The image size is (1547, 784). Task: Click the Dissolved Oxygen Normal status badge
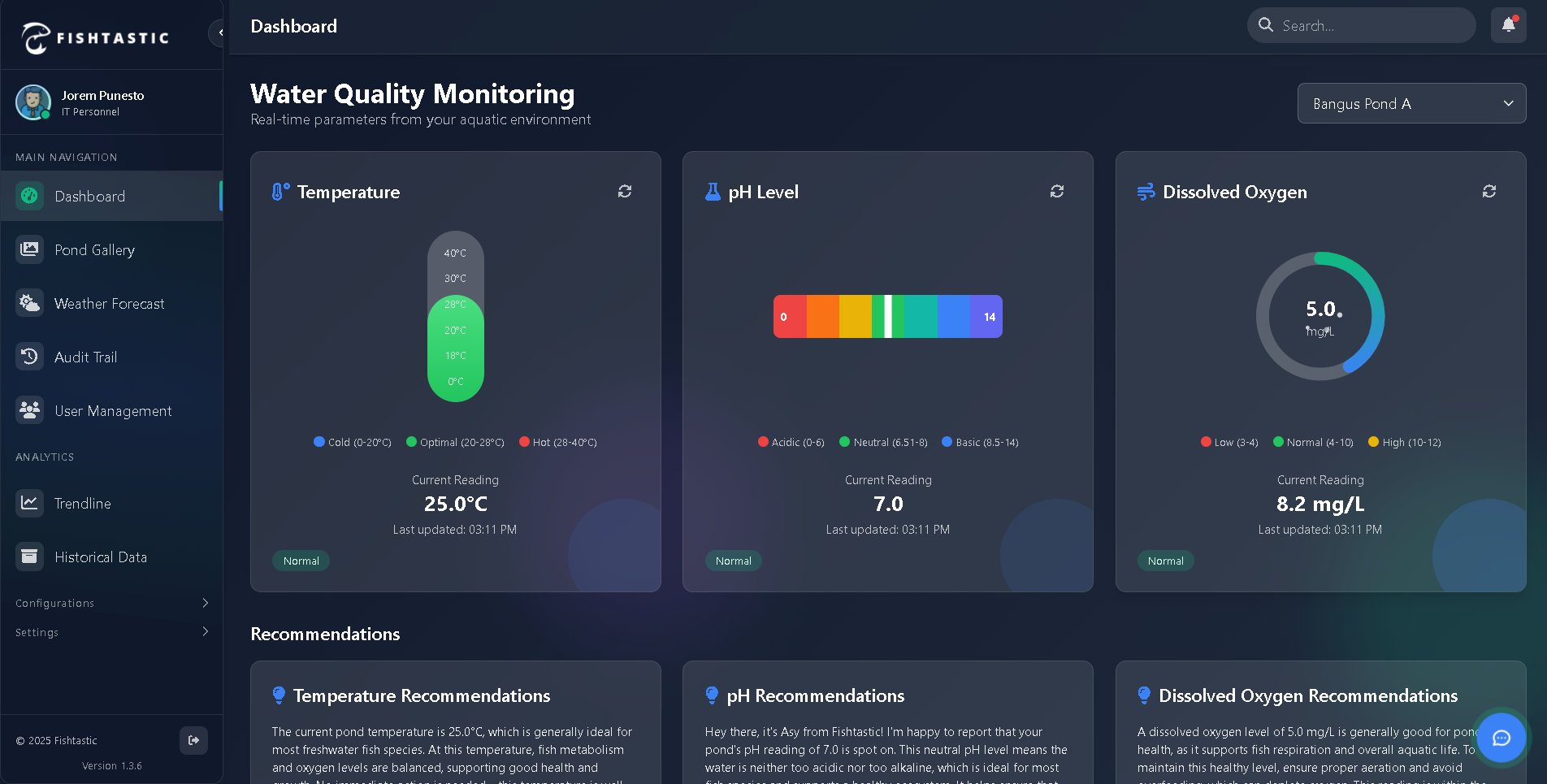tap(1165, 561)
